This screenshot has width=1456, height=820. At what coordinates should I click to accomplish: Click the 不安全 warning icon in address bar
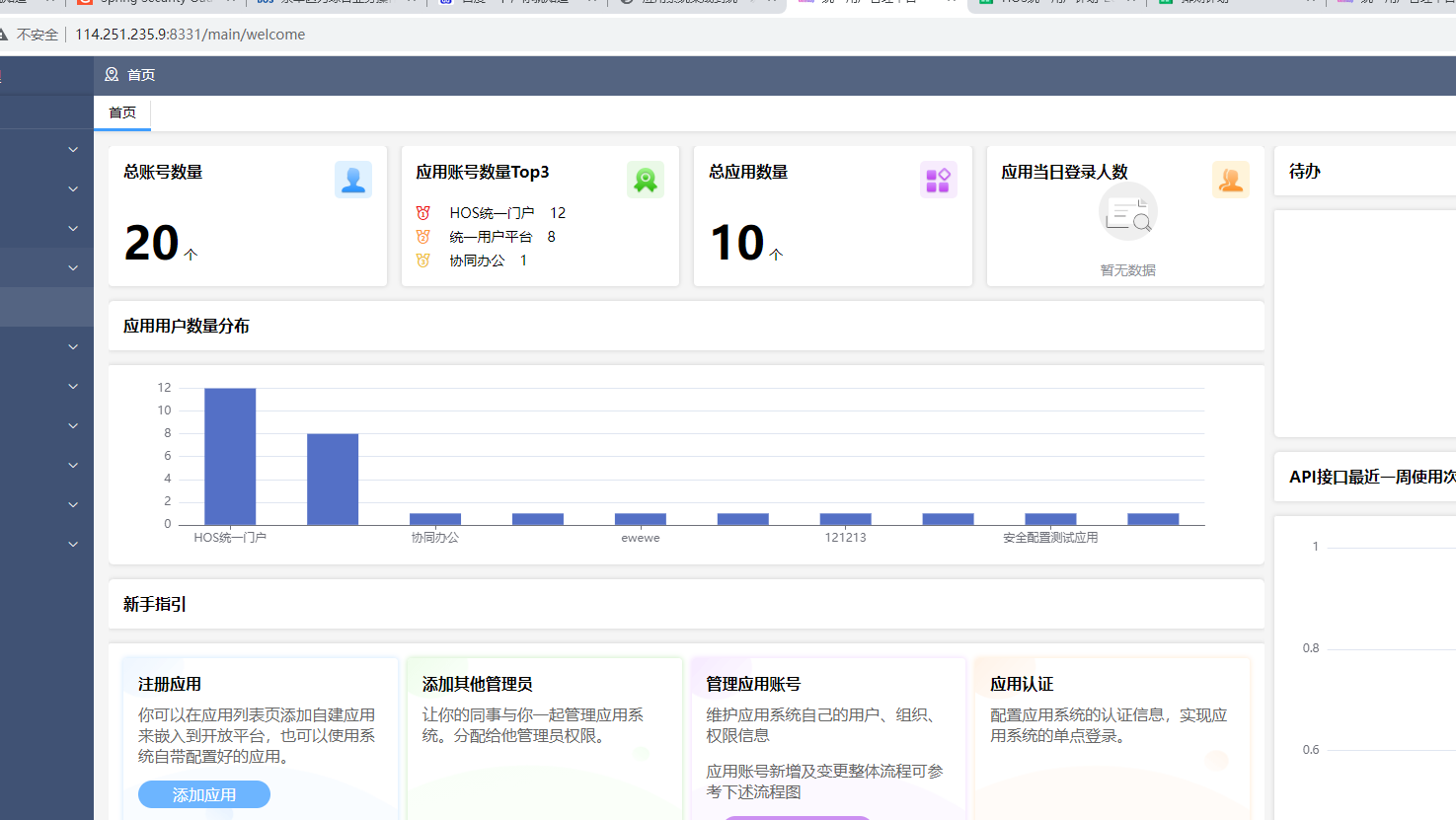(4, 35)
